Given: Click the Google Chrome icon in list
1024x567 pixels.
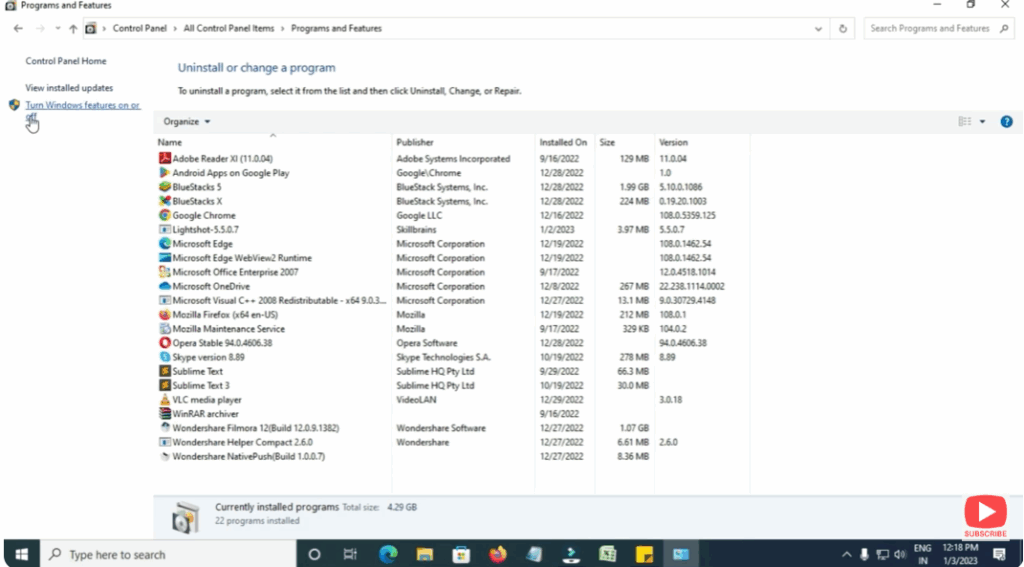Looking at the screenshot, I should pos(165,215).
